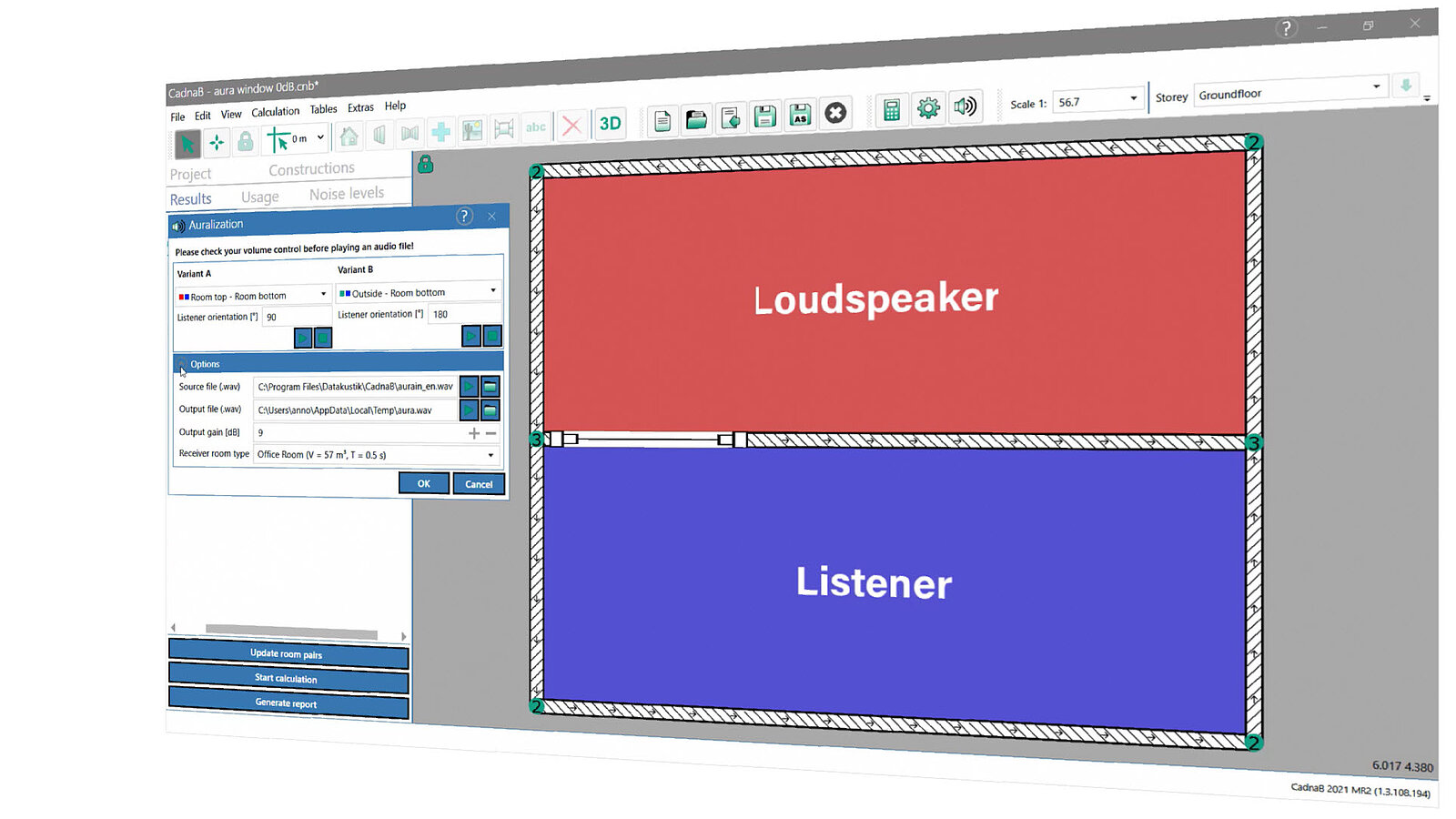Click the green lock icon above the drawing

pyautogui.click(x=425, y=164)
